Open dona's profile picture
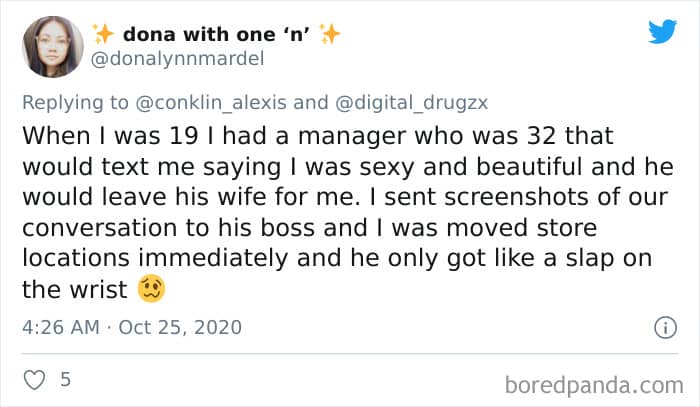Image resolution: width=700 pixels, height=407 pixels. (x=52, y=46)
